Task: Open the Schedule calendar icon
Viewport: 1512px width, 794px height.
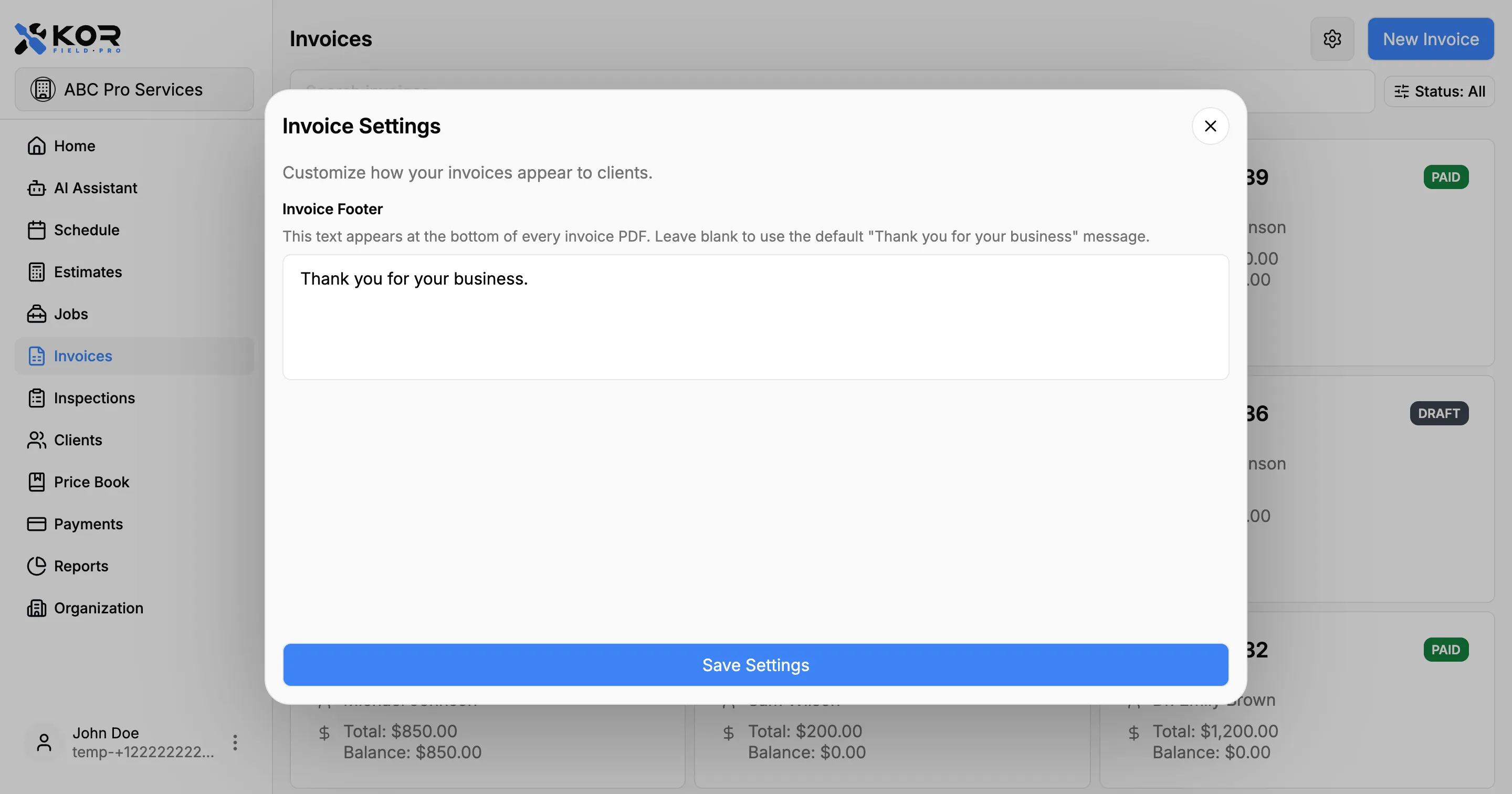Action: [36, 229]
